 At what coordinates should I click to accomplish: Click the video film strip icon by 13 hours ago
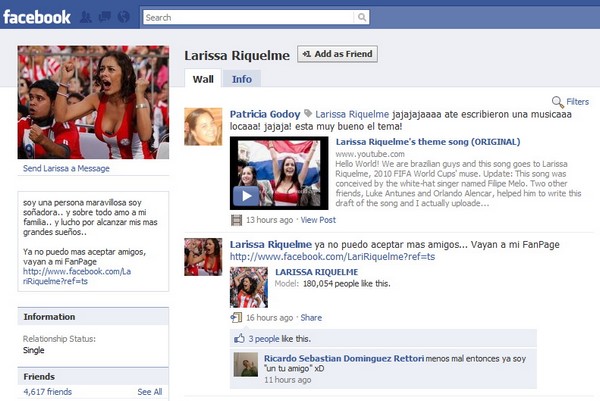pyautogui.click(x=236, y=220)
